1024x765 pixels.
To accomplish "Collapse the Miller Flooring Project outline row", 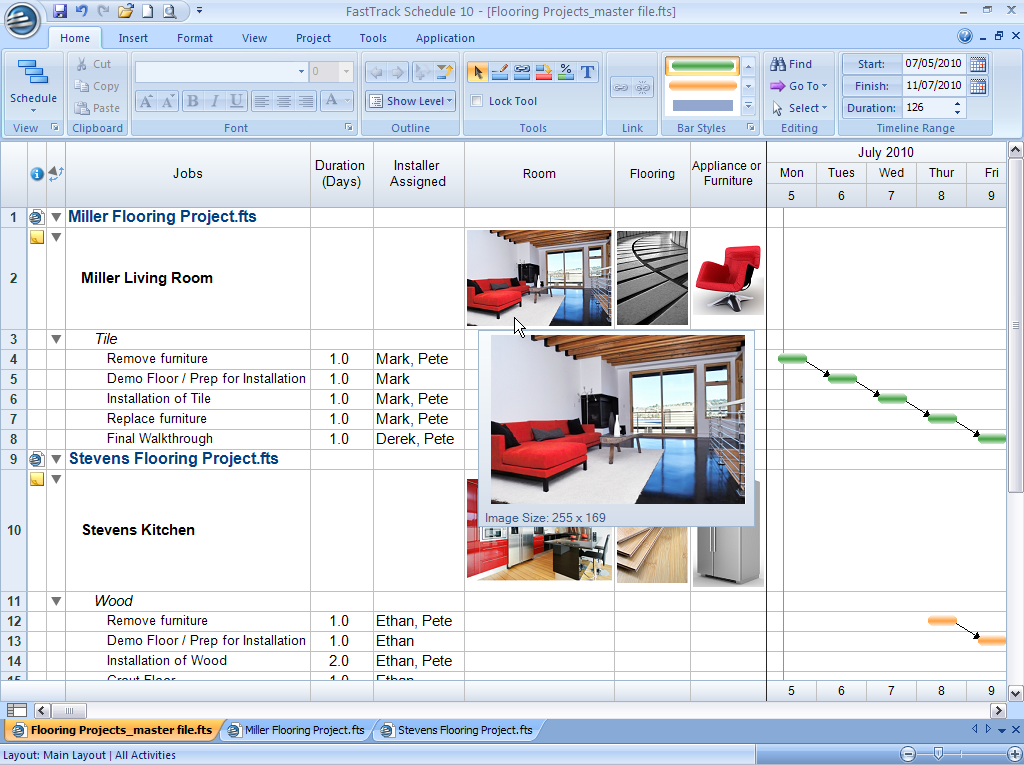I will (x=56, y=217).
